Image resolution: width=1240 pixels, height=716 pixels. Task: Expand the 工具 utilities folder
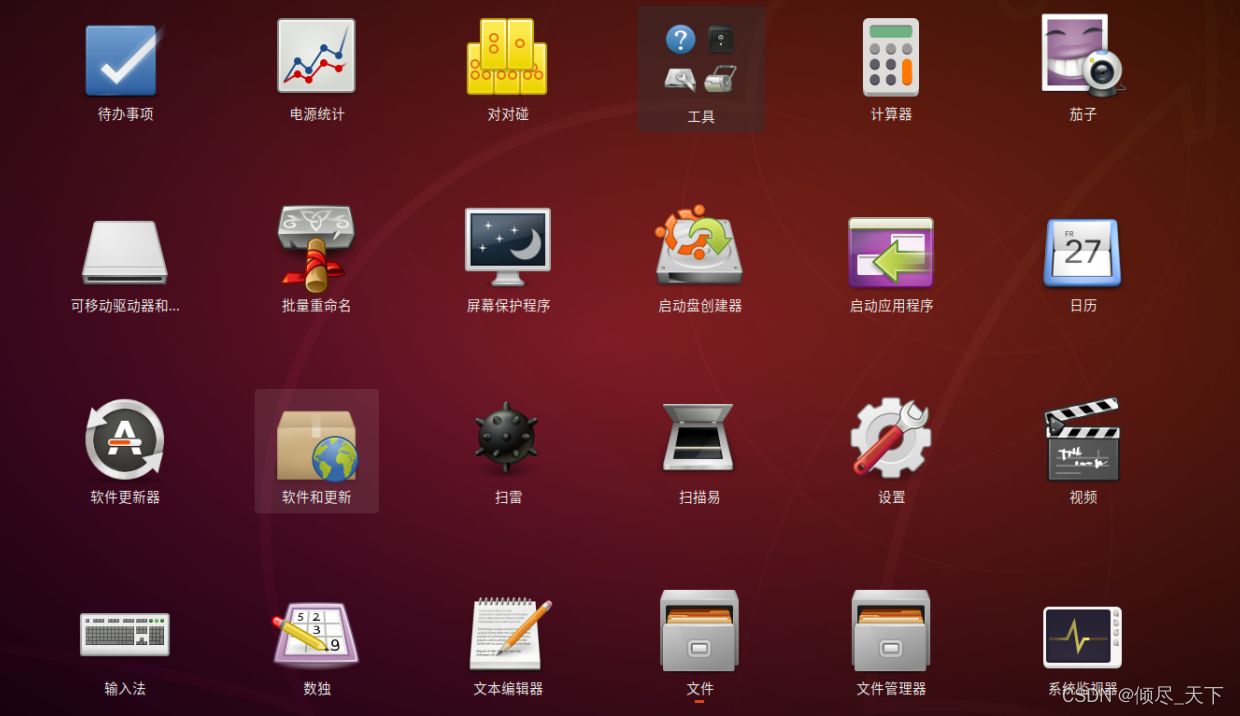tap(699, 57)
